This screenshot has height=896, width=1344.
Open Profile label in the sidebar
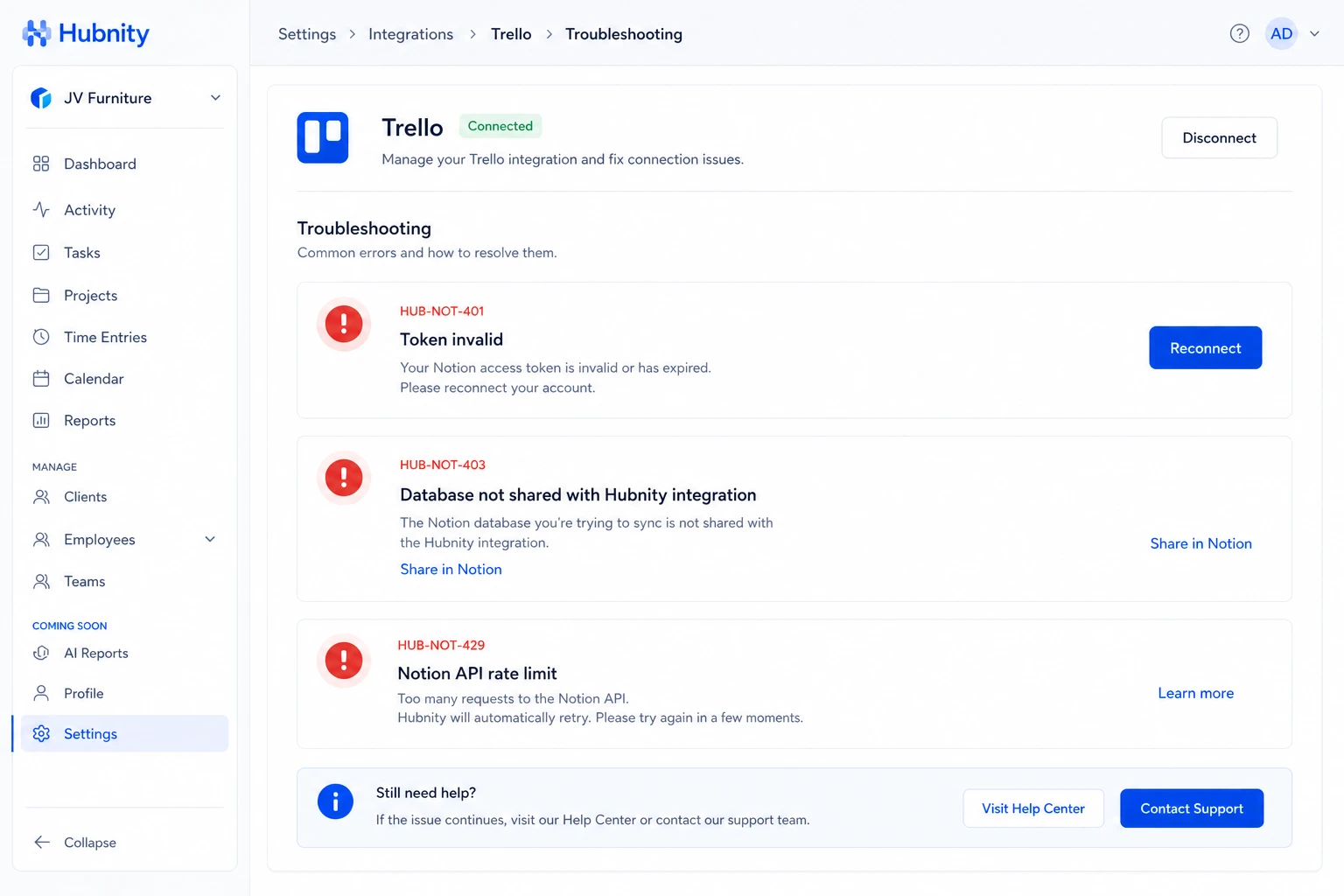coord(83,693)
